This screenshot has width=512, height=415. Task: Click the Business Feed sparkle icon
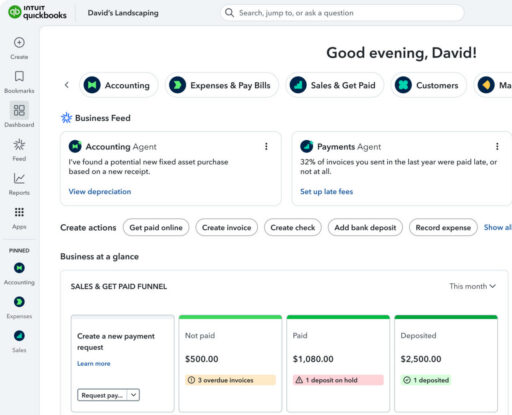pyautogui.click(x=66, y=118)
